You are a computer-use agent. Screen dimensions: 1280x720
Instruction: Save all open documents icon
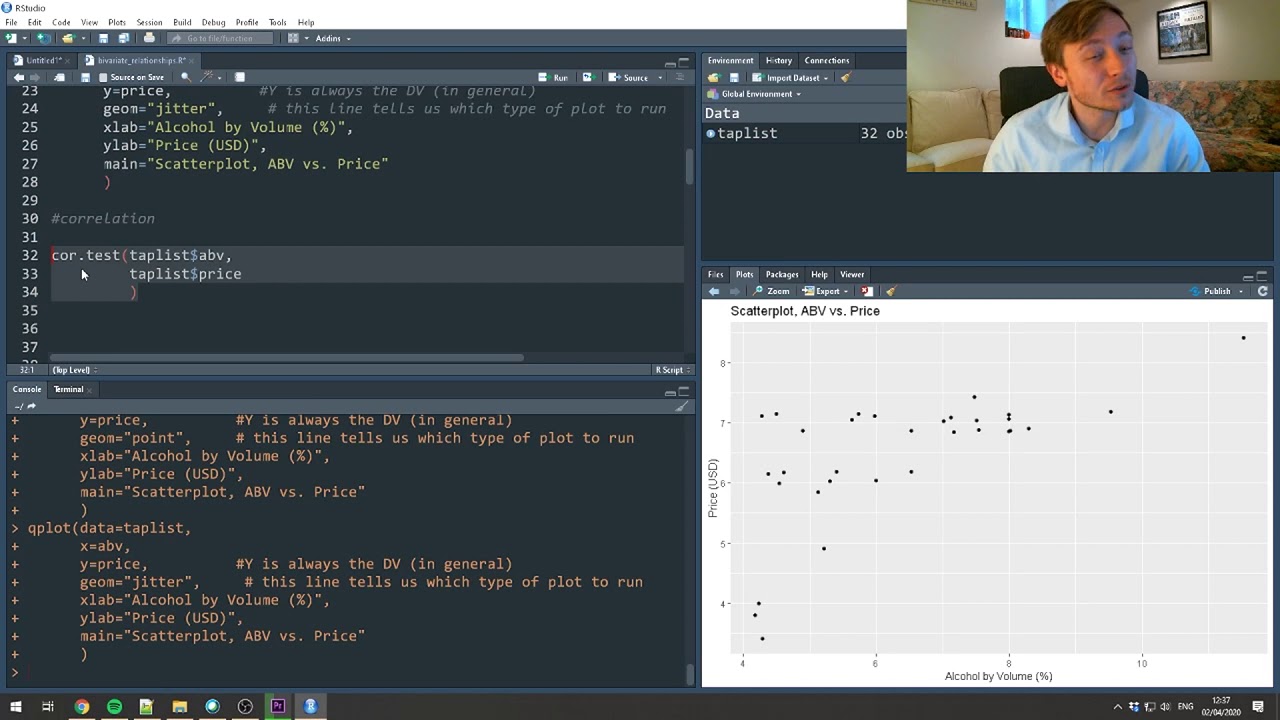tap(123, 38)
